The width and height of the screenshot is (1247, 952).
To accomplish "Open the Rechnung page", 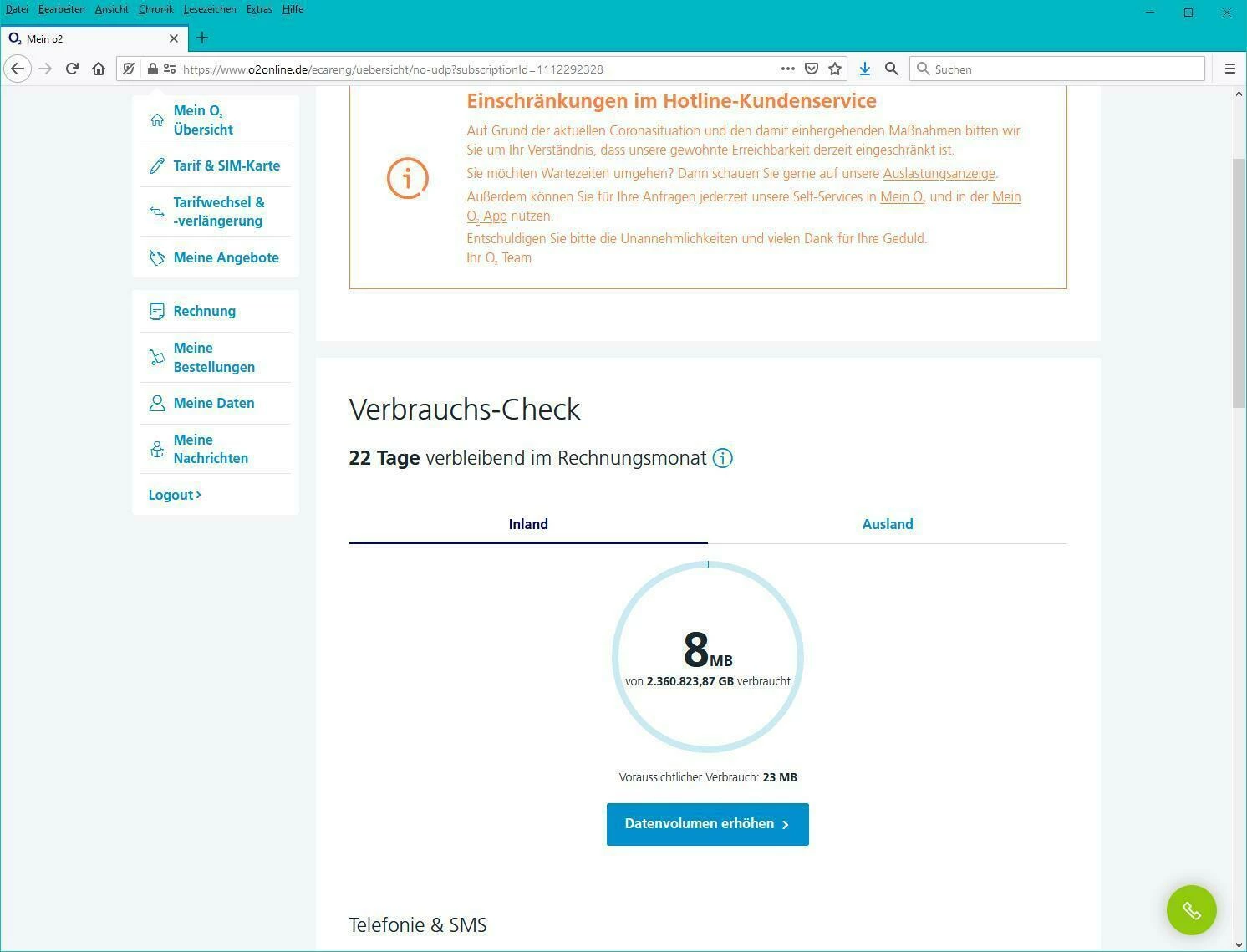I will click(204, 311).
